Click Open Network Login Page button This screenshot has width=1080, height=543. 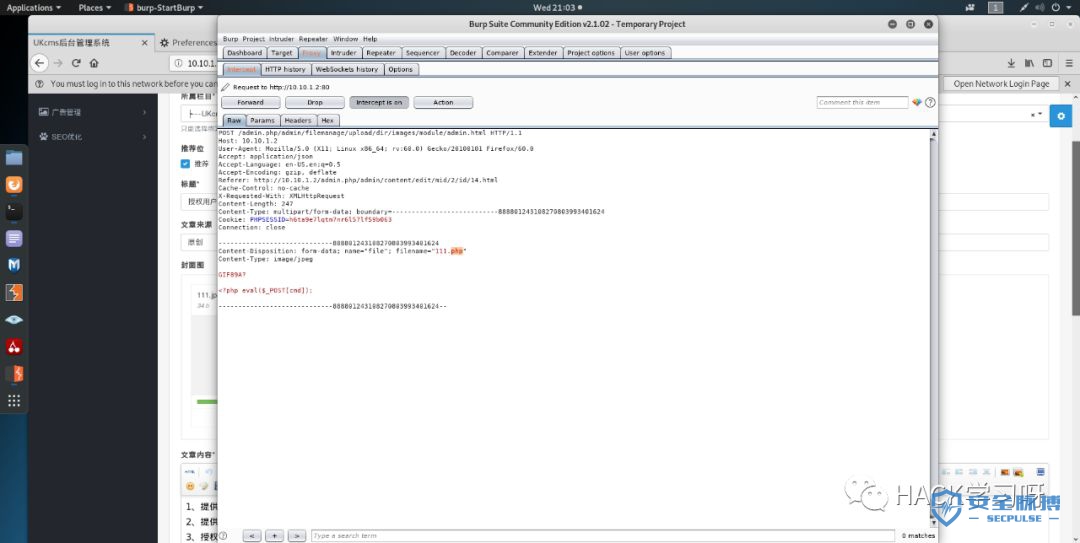click(1001, 83)
